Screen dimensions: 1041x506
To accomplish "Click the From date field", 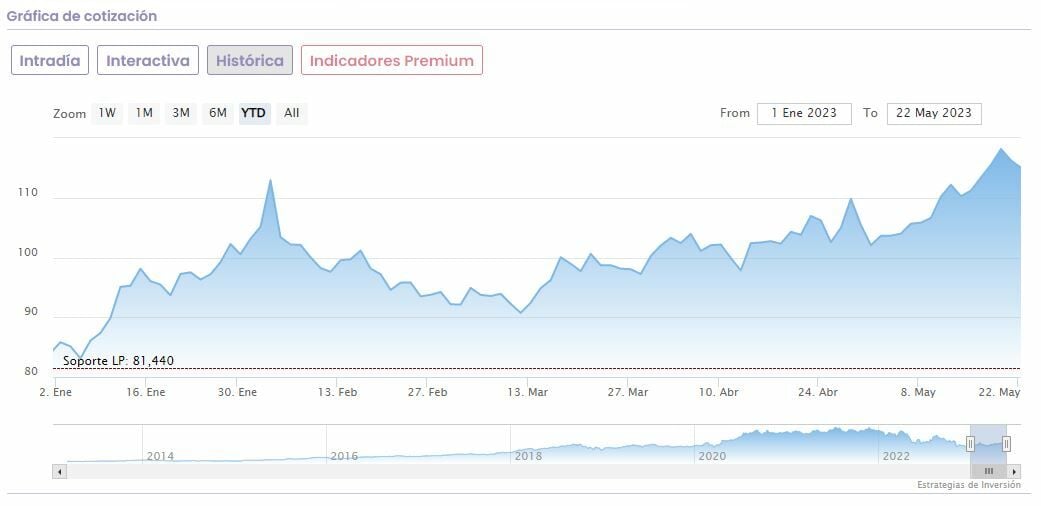I will pyautogui.click(x=804, y=113).
